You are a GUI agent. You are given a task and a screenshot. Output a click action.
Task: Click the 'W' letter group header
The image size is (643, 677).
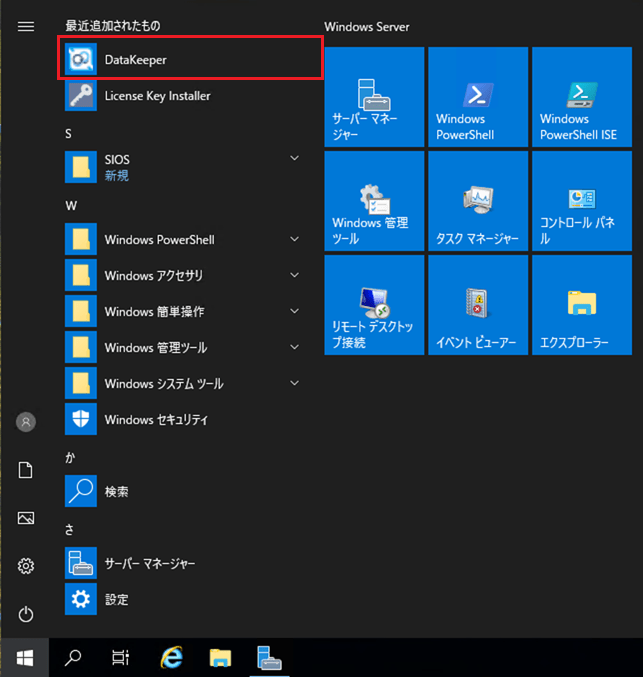click(x=71, y=206)
